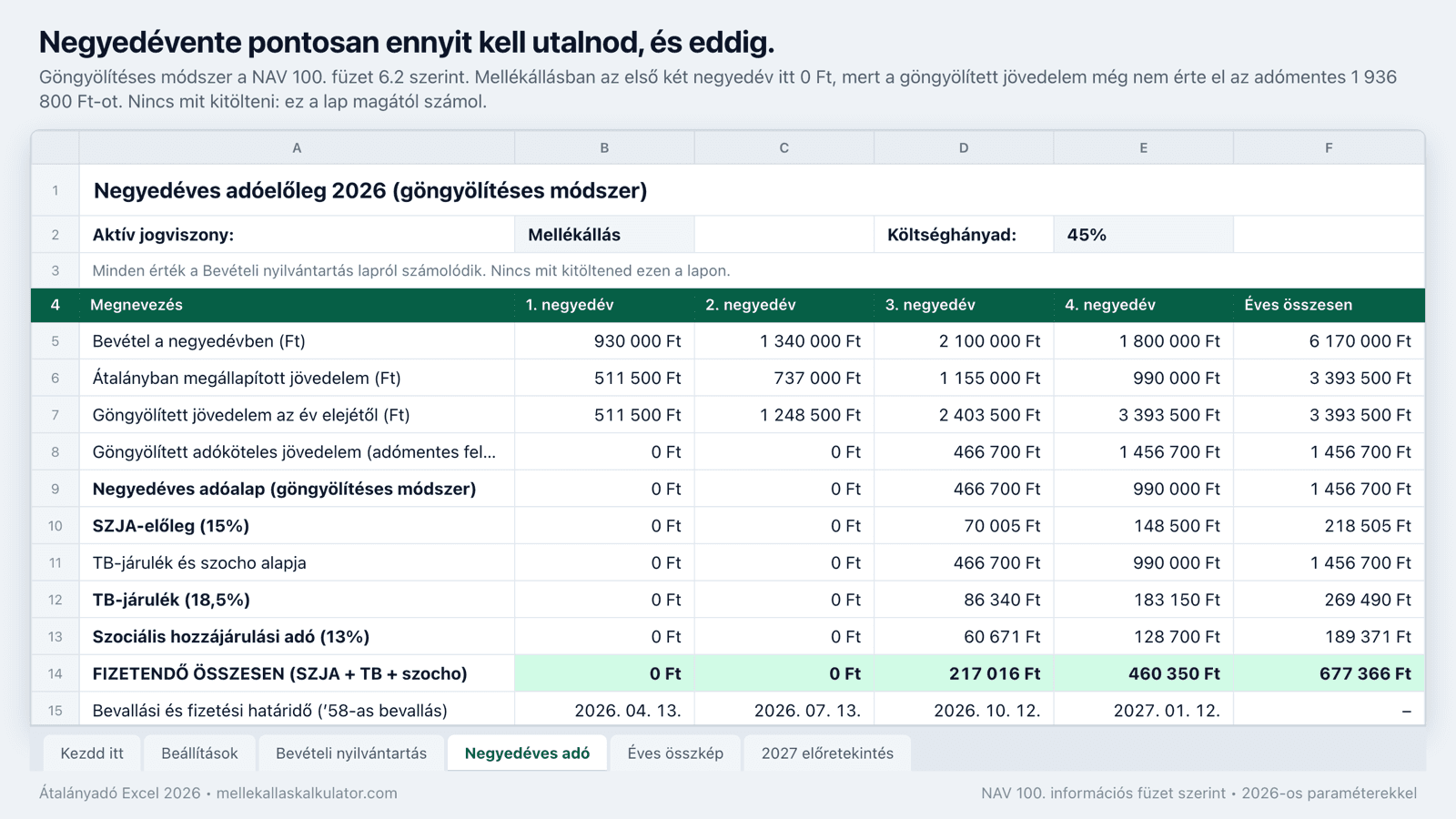Click the 2027. 01. 12. deadline cell
The image size is (1456, 819).
(1143, 710)
